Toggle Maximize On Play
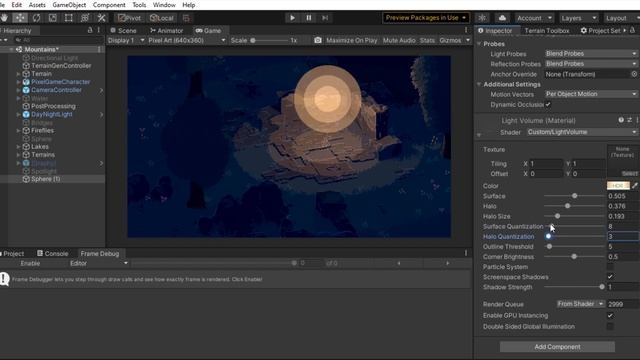The height and width of the screenshot is (360, 640). point(352,40)
